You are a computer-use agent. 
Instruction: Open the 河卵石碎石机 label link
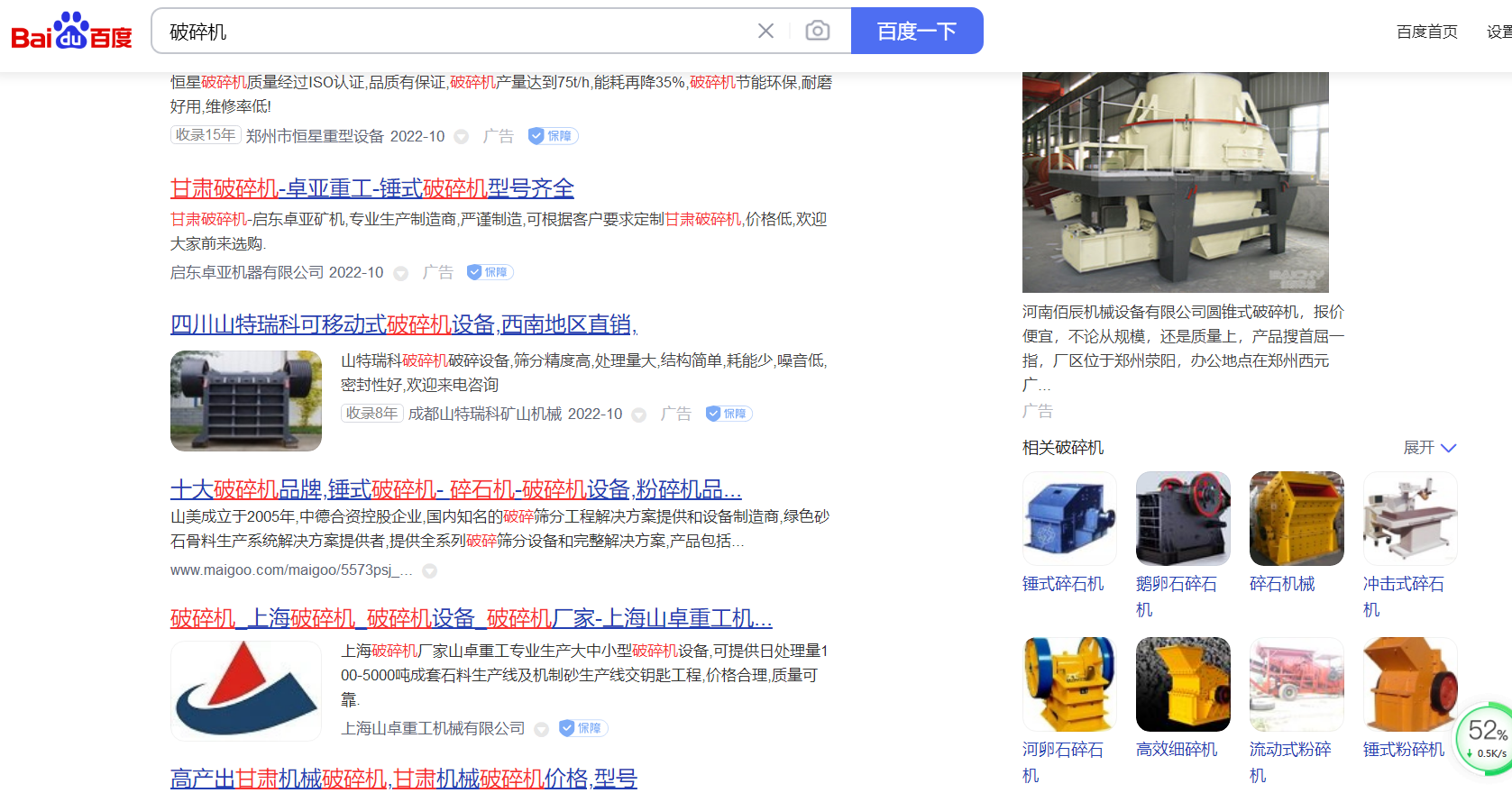(1063, 762)
